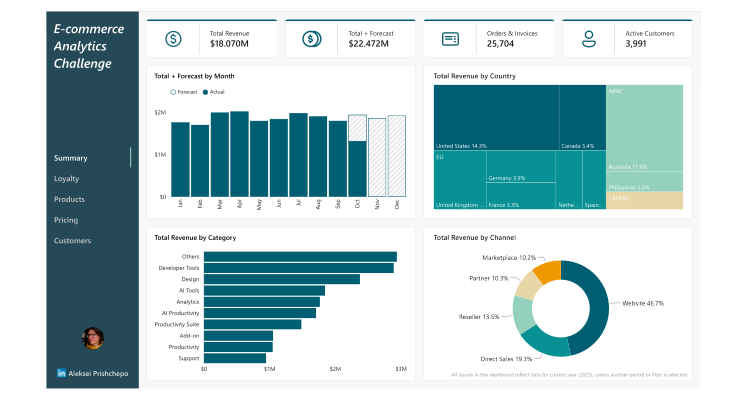
Task: Open Aleksei Prishchepo LinkedIn link
Action: [x=98, y=373]
